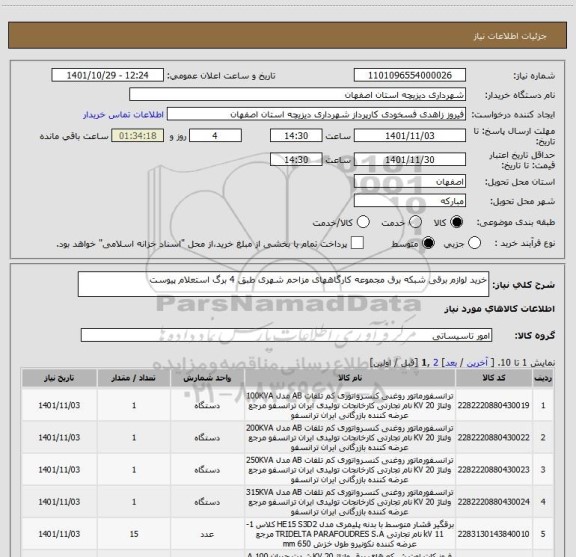Click the شماره نیاز number field
This screenshot has height=557, width=576.
pyautogui.click(x=410, y=75)
